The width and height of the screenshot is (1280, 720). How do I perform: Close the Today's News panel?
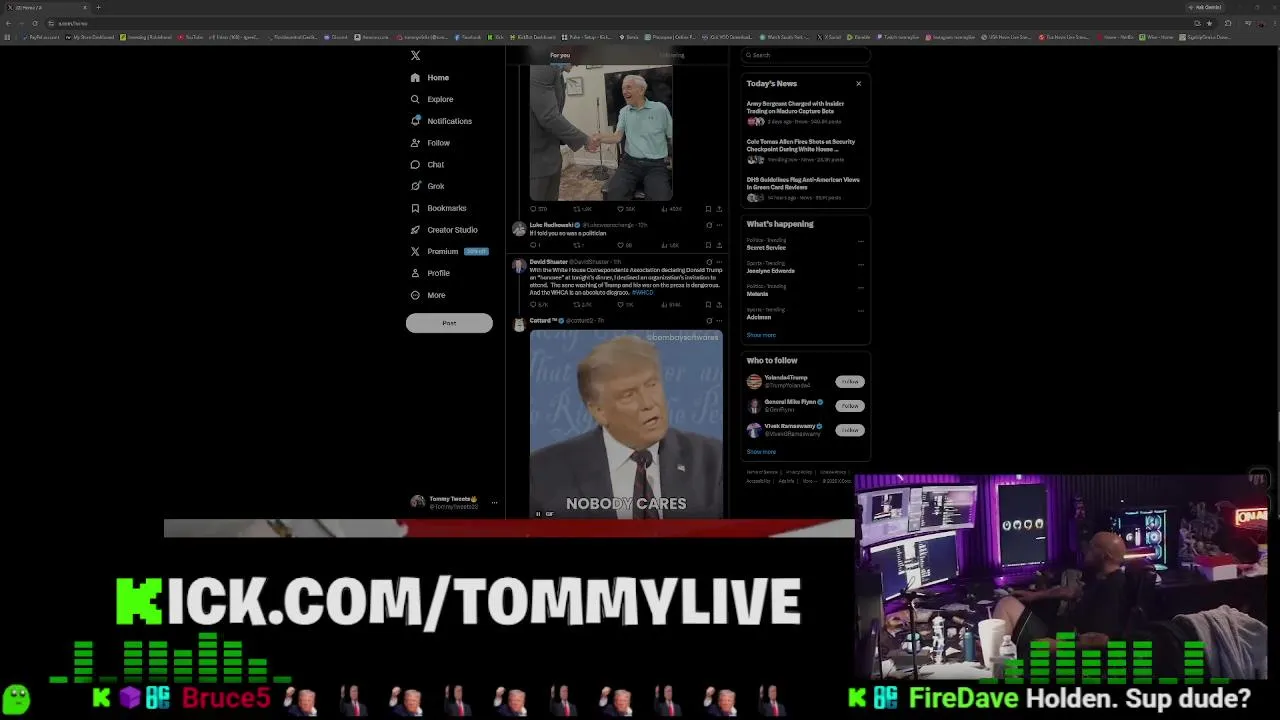[x=858, y=84]
